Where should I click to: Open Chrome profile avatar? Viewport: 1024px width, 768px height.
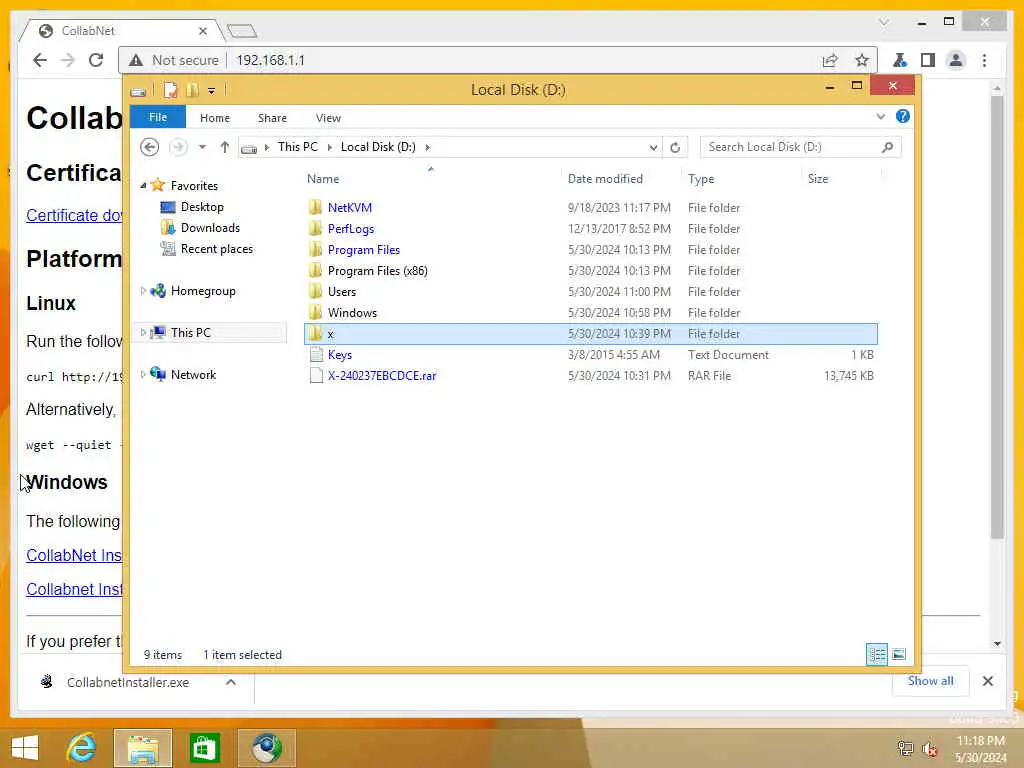pos(956,61)
